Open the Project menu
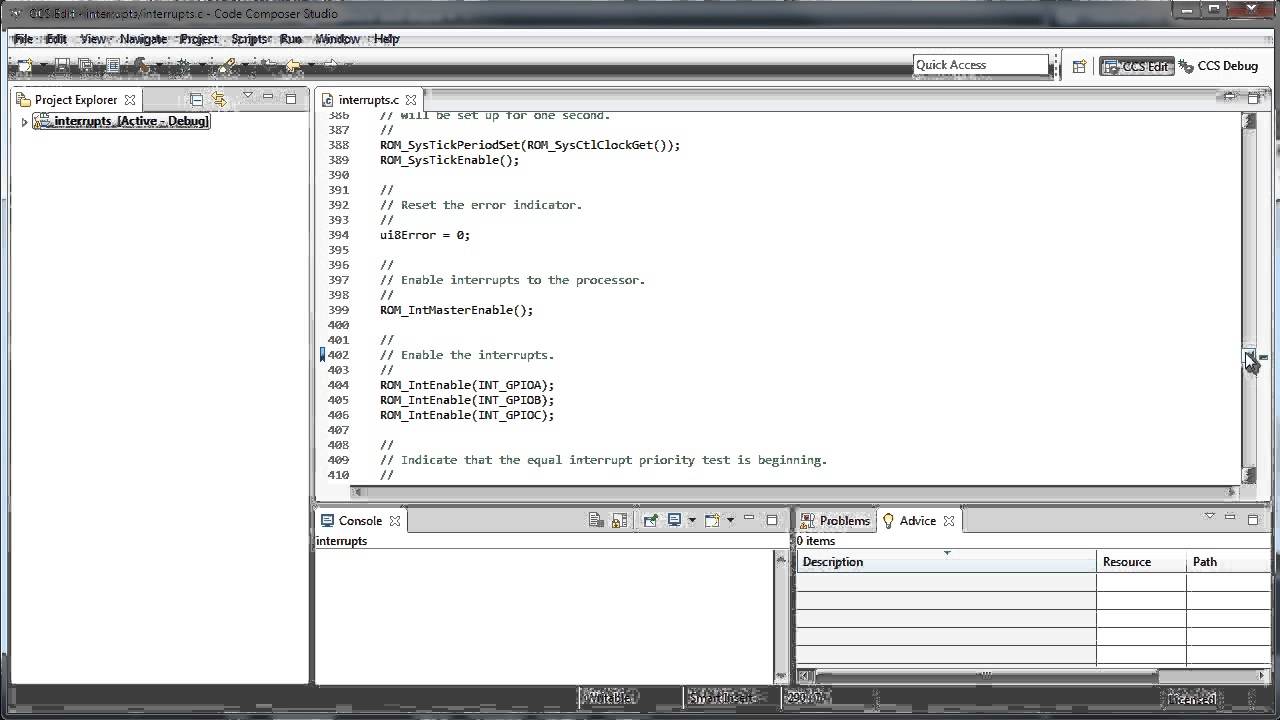 198,39
